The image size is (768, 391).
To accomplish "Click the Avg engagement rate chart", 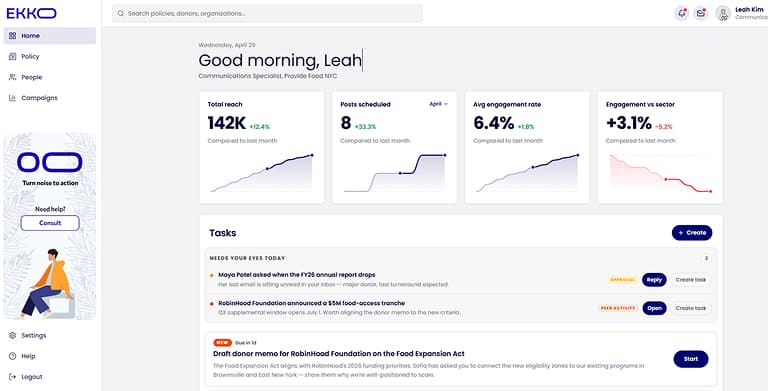I will pyautogui.click(x=528, y=173).
